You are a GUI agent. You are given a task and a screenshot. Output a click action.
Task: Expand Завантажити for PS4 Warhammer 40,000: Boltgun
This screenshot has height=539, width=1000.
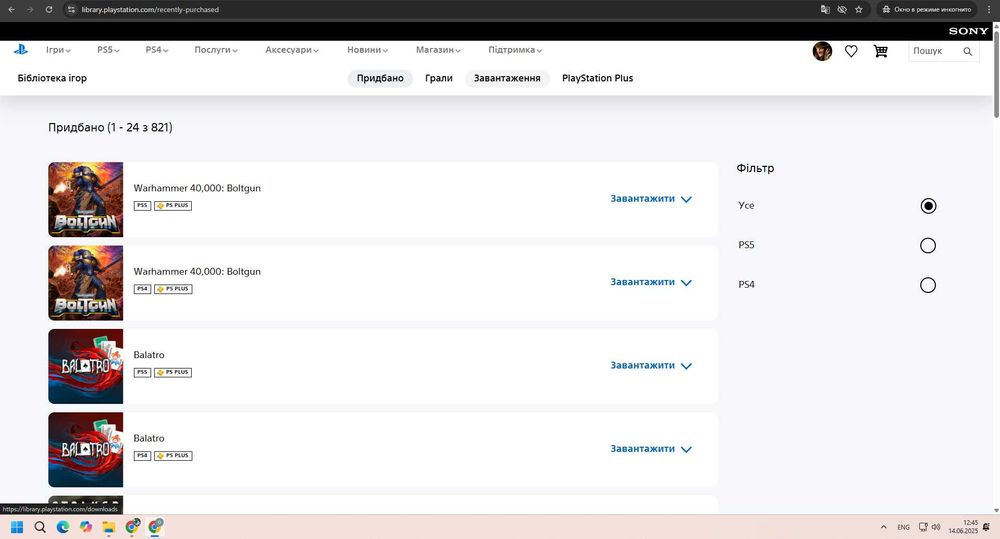tap(651, 282)
